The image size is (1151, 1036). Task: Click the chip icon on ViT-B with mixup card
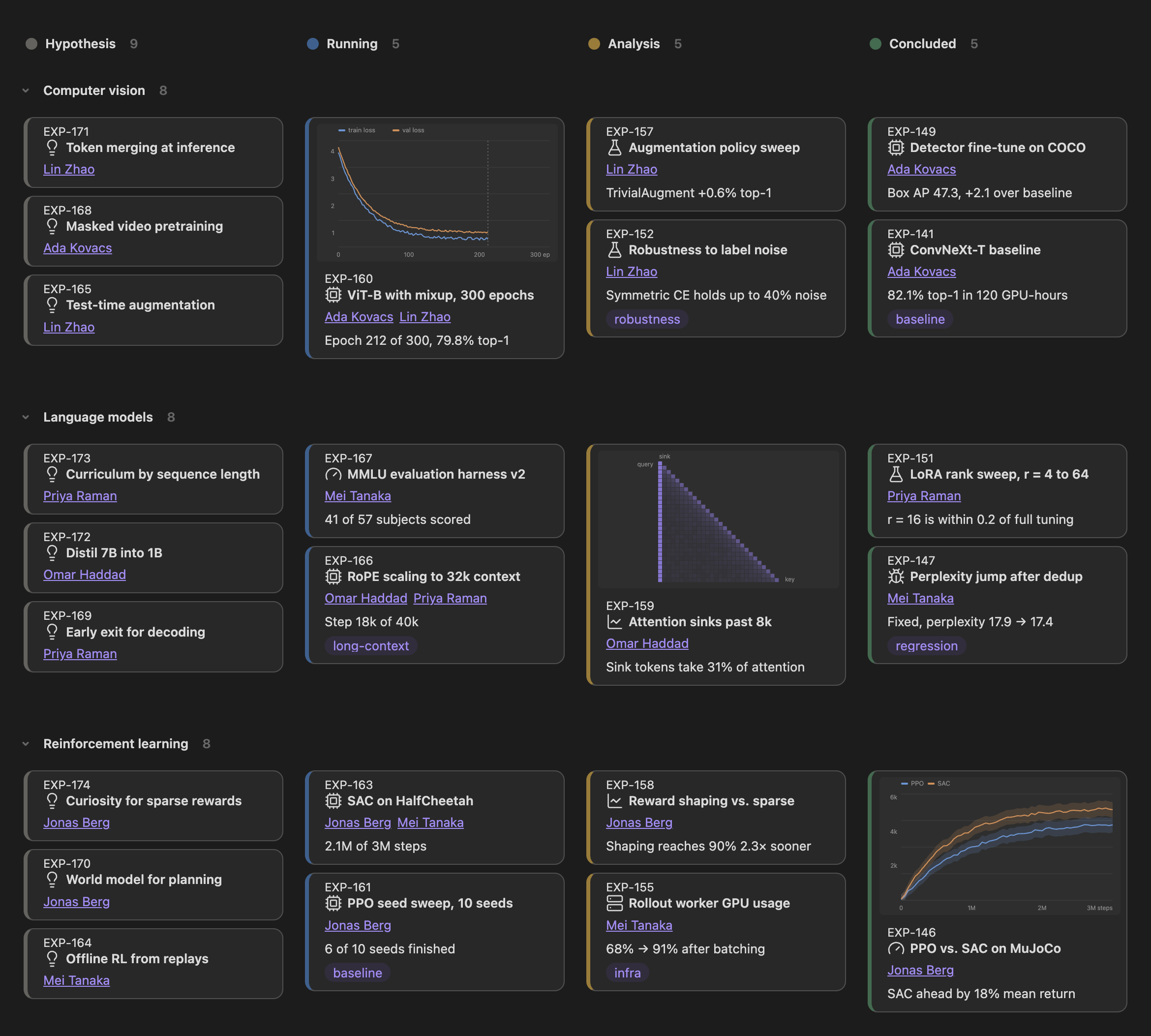click(333, 295)
